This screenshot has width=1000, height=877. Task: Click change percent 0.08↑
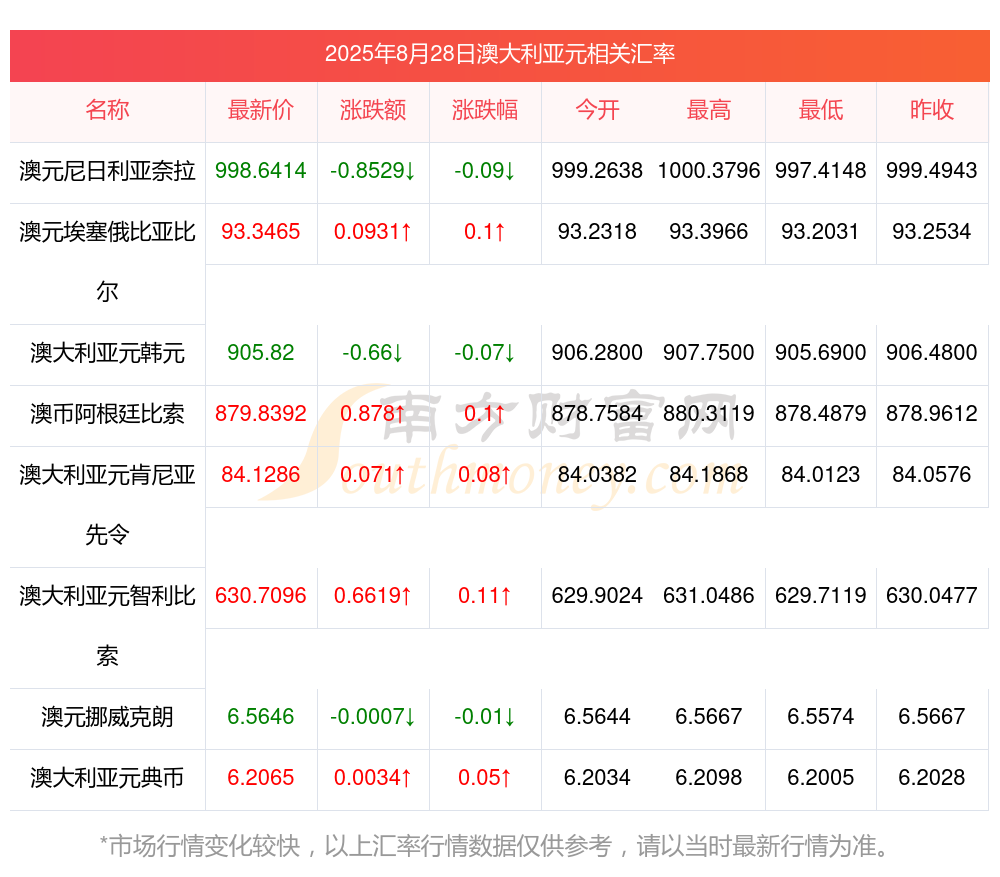485,475
